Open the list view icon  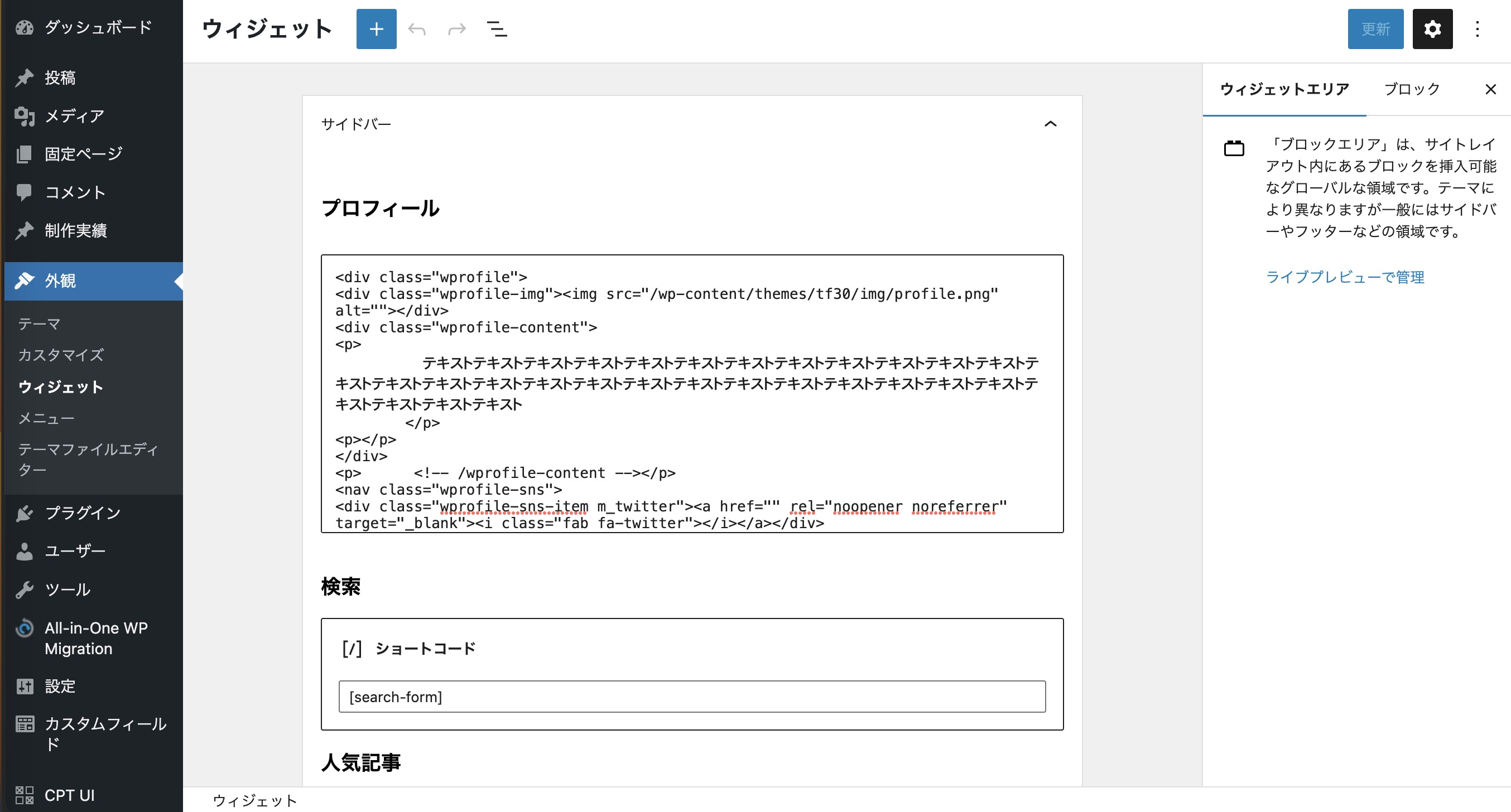[497, 29]
